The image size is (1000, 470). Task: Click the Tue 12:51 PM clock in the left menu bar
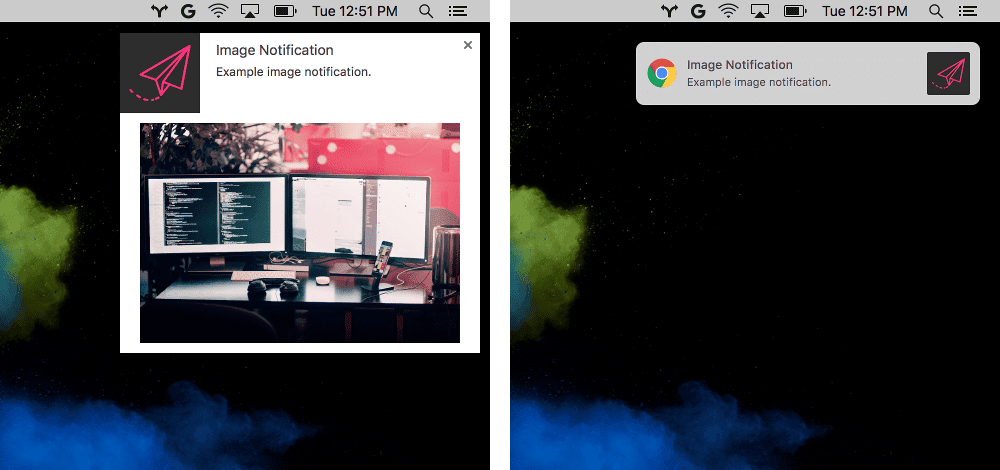pyautogui.click(x=355, y=11)
